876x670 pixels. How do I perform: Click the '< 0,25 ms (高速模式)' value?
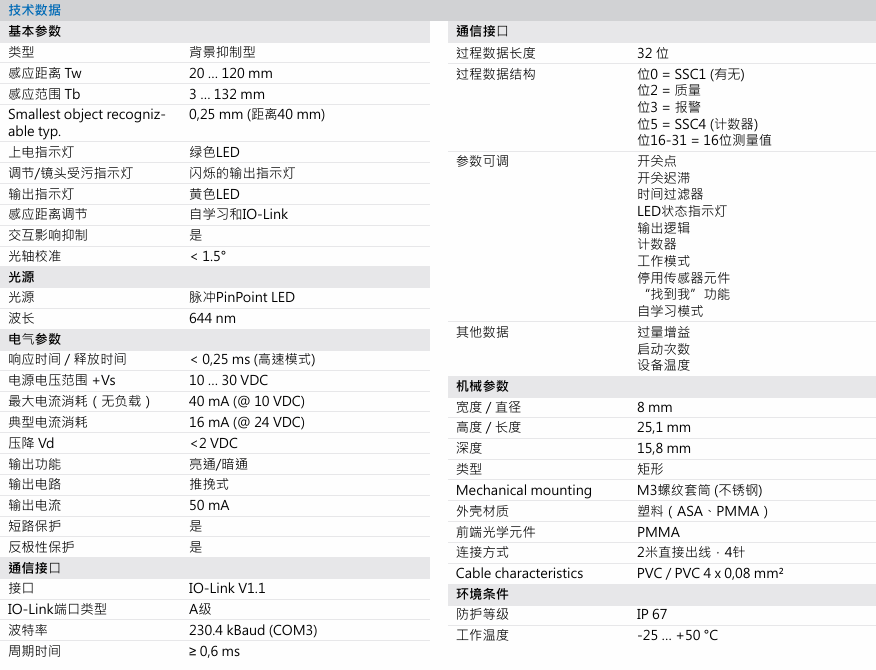pyautogui.click(x=253, y=359)
